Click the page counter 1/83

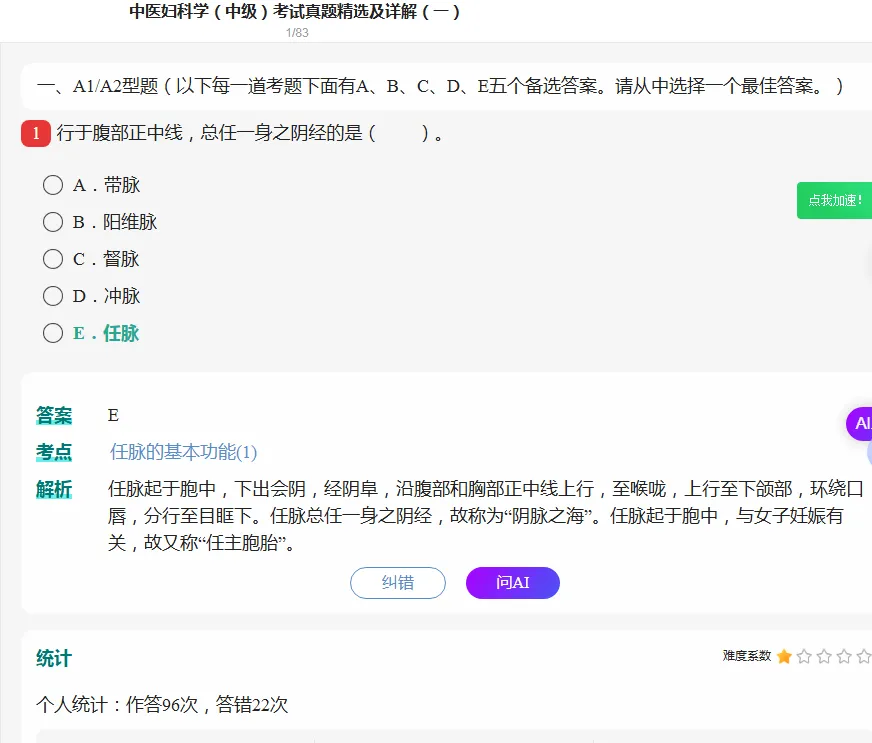click(x=297, y=33)
